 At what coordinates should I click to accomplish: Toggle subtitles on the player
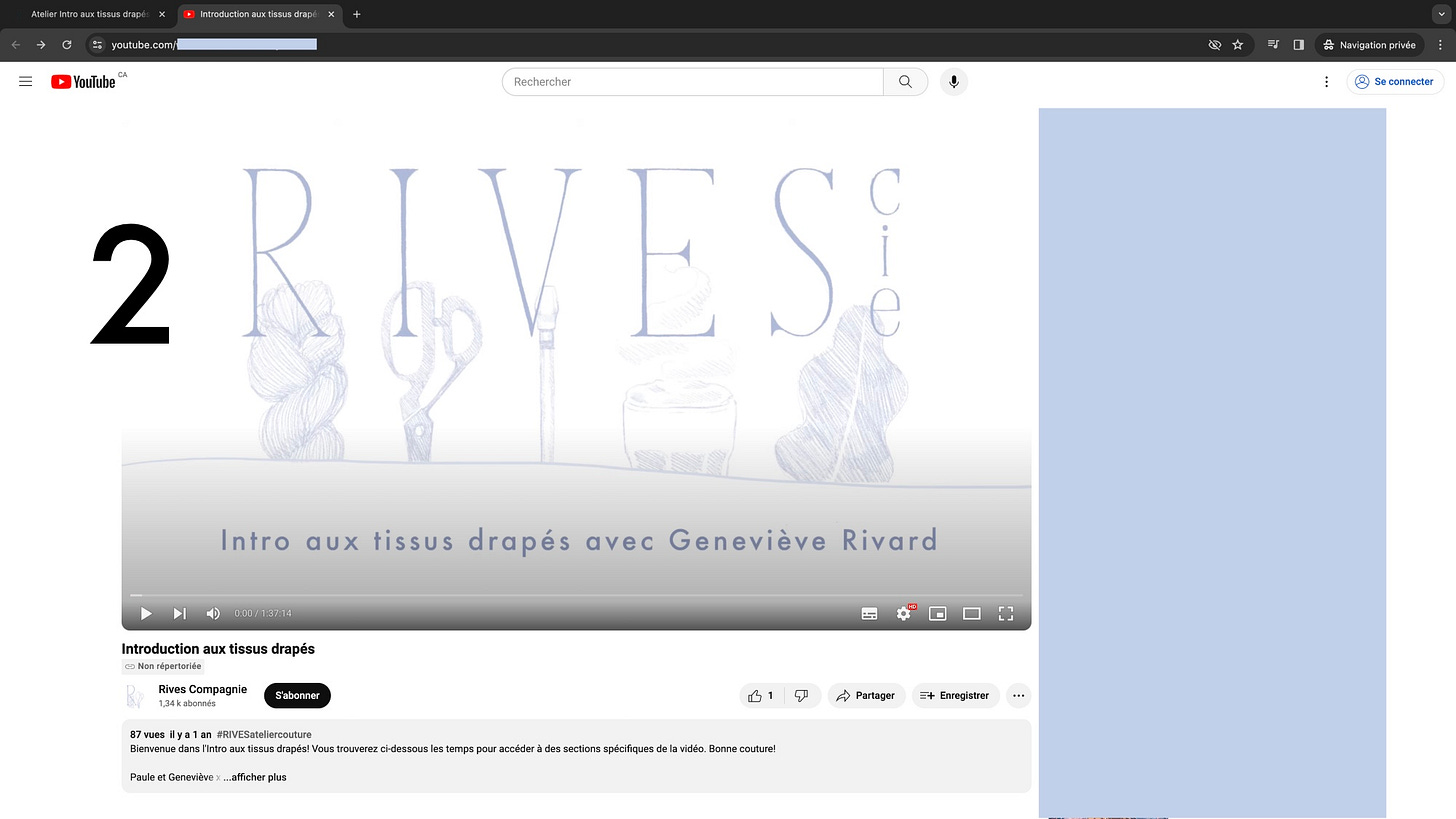tap(870, 613)
